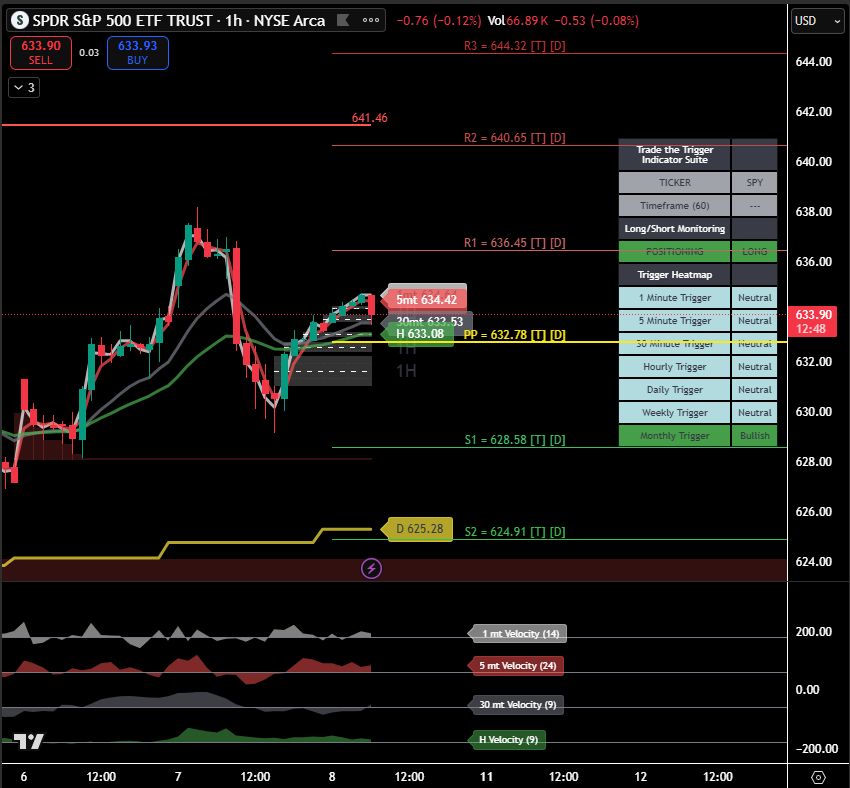Click the Timeframe (60) table cell

coord(674,205)
